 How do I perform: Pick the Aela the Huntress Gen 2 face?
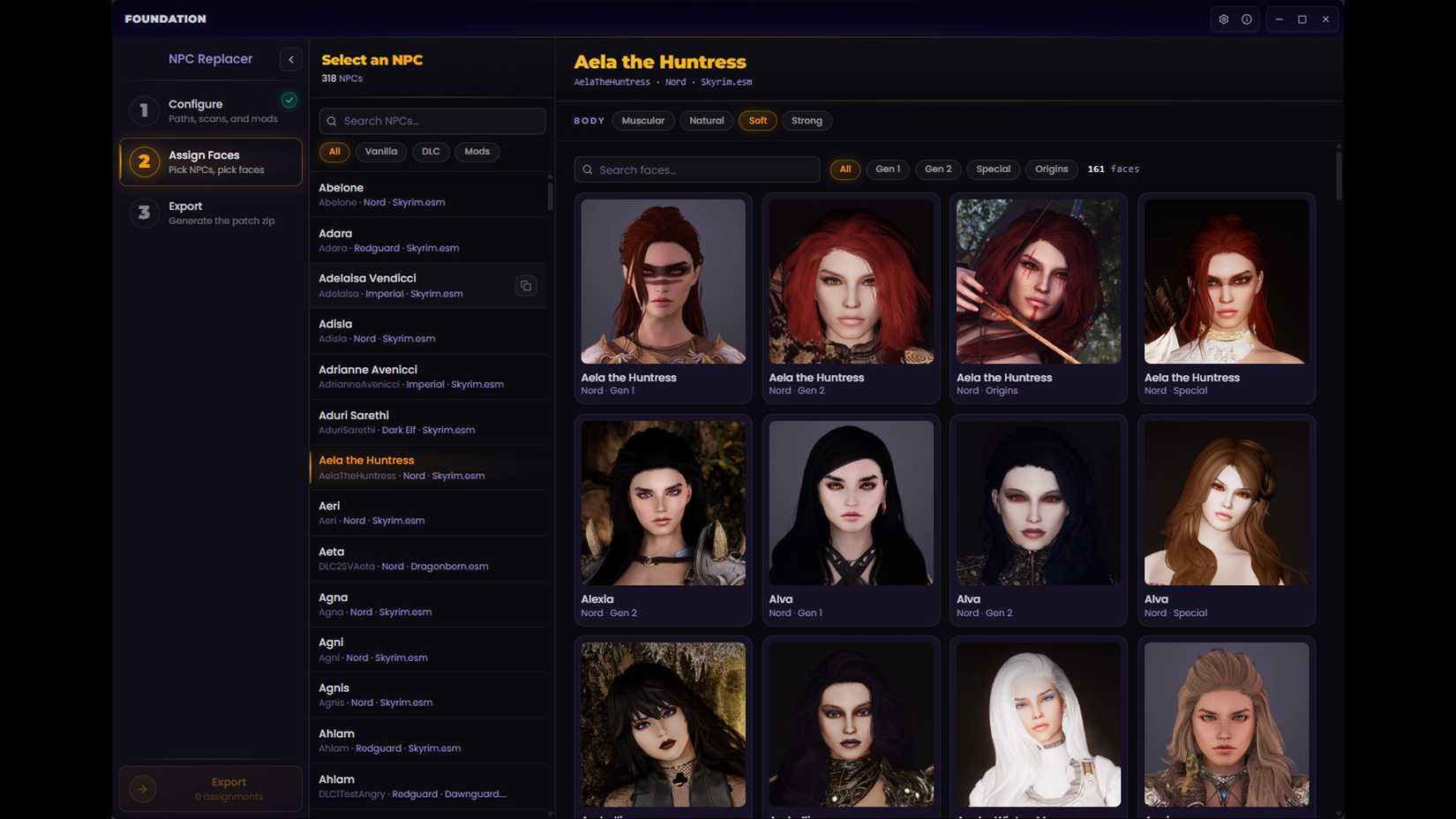851,298
